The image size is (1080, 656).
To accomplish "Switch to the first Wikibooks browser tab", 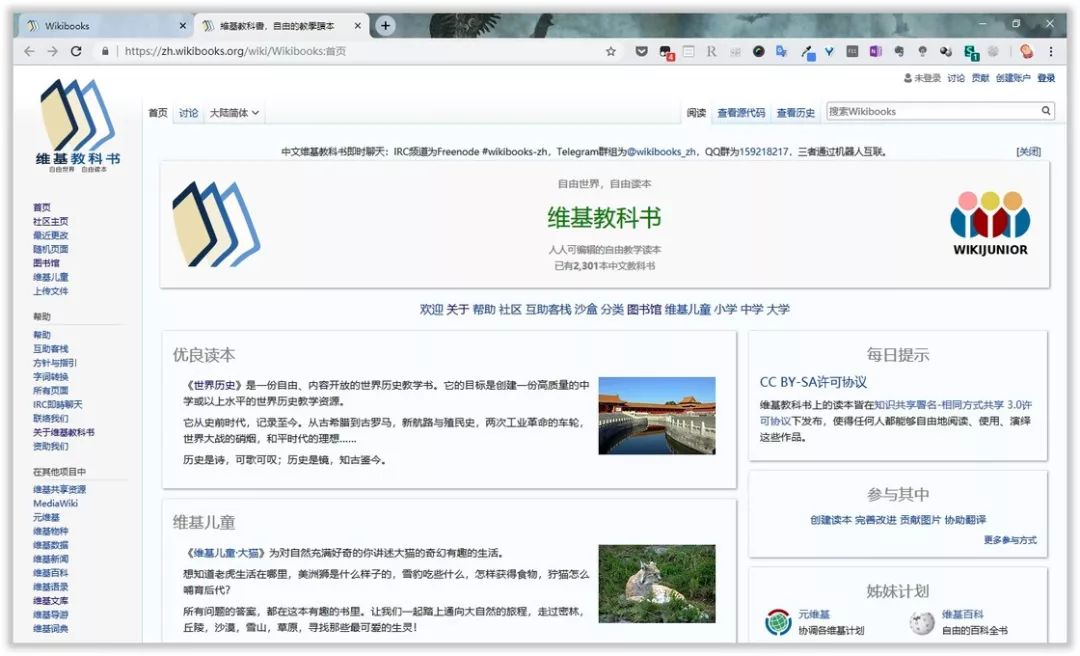I will click(103, 26).
